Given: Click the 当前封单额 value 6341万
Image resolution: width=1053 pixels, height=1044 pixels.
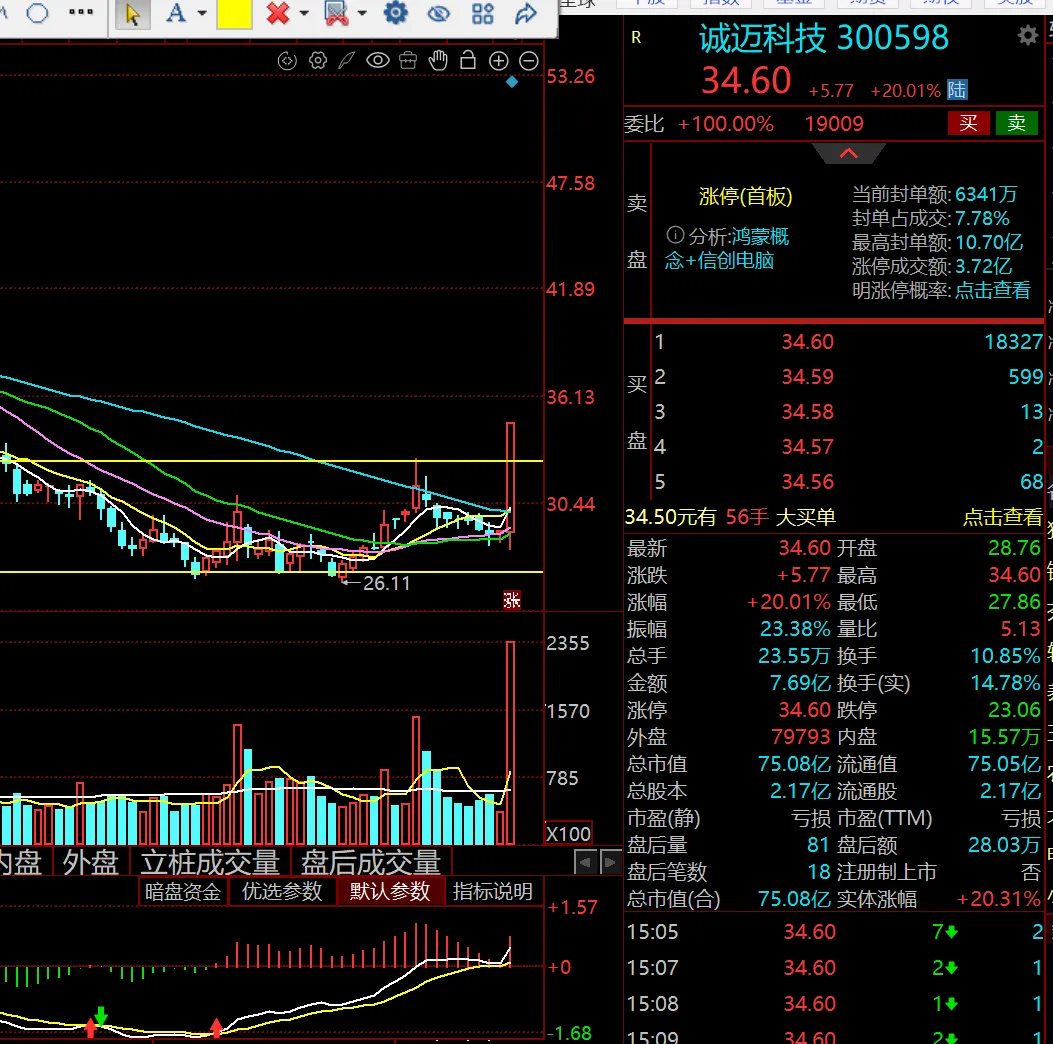Looking at the screenshot, I should coord(986,195).
